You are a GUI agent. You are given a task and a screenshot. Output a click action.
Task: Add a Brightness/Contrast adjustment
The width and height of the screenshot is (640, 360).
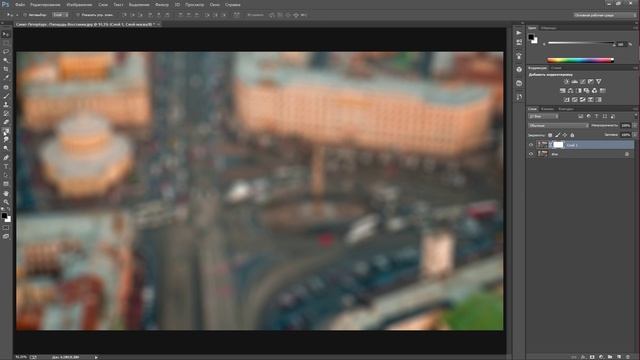click(x=567, y=82)
